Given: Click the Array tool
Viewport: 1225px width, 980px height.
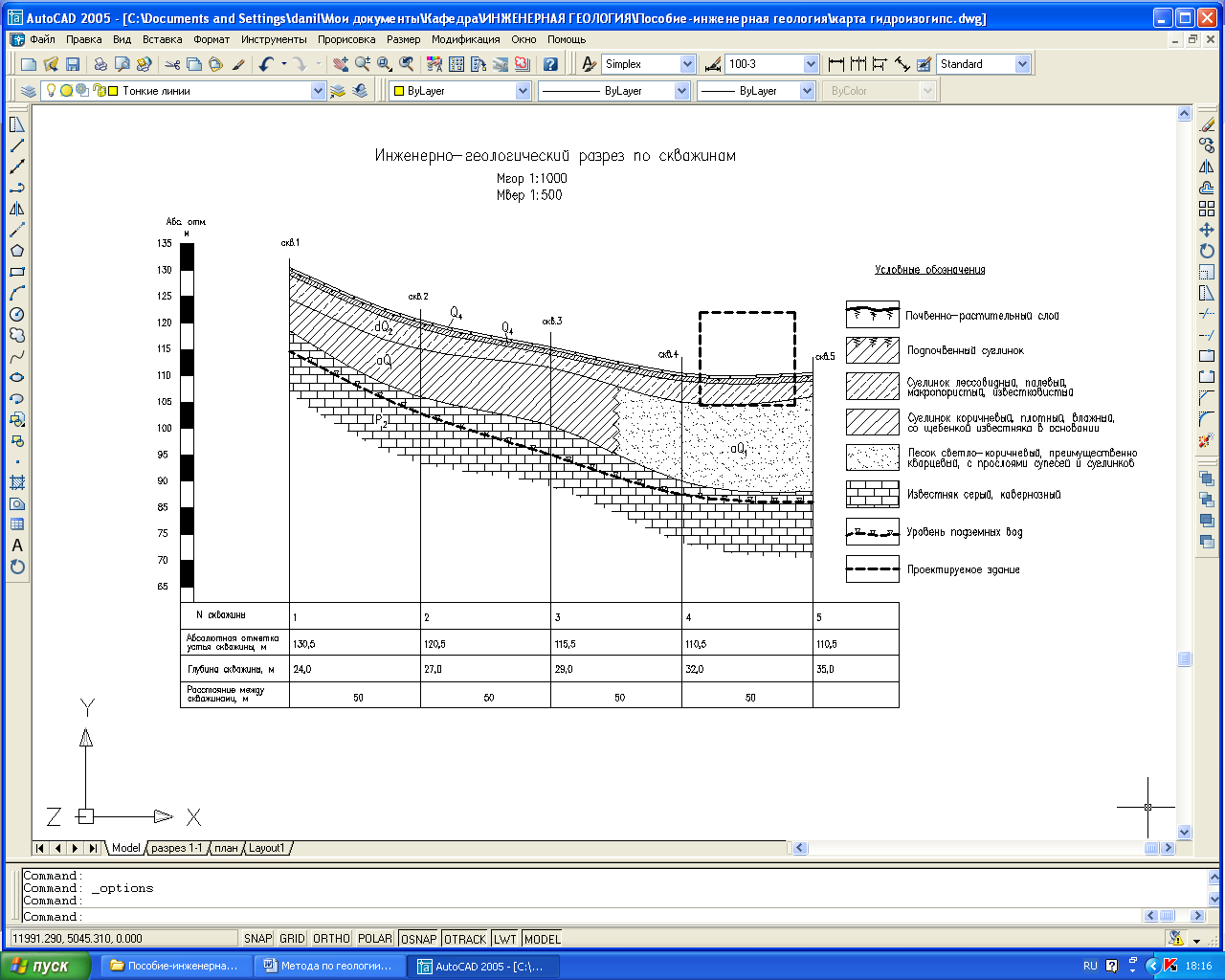Looking at the screenshot, I should (x=1207, y=209).
